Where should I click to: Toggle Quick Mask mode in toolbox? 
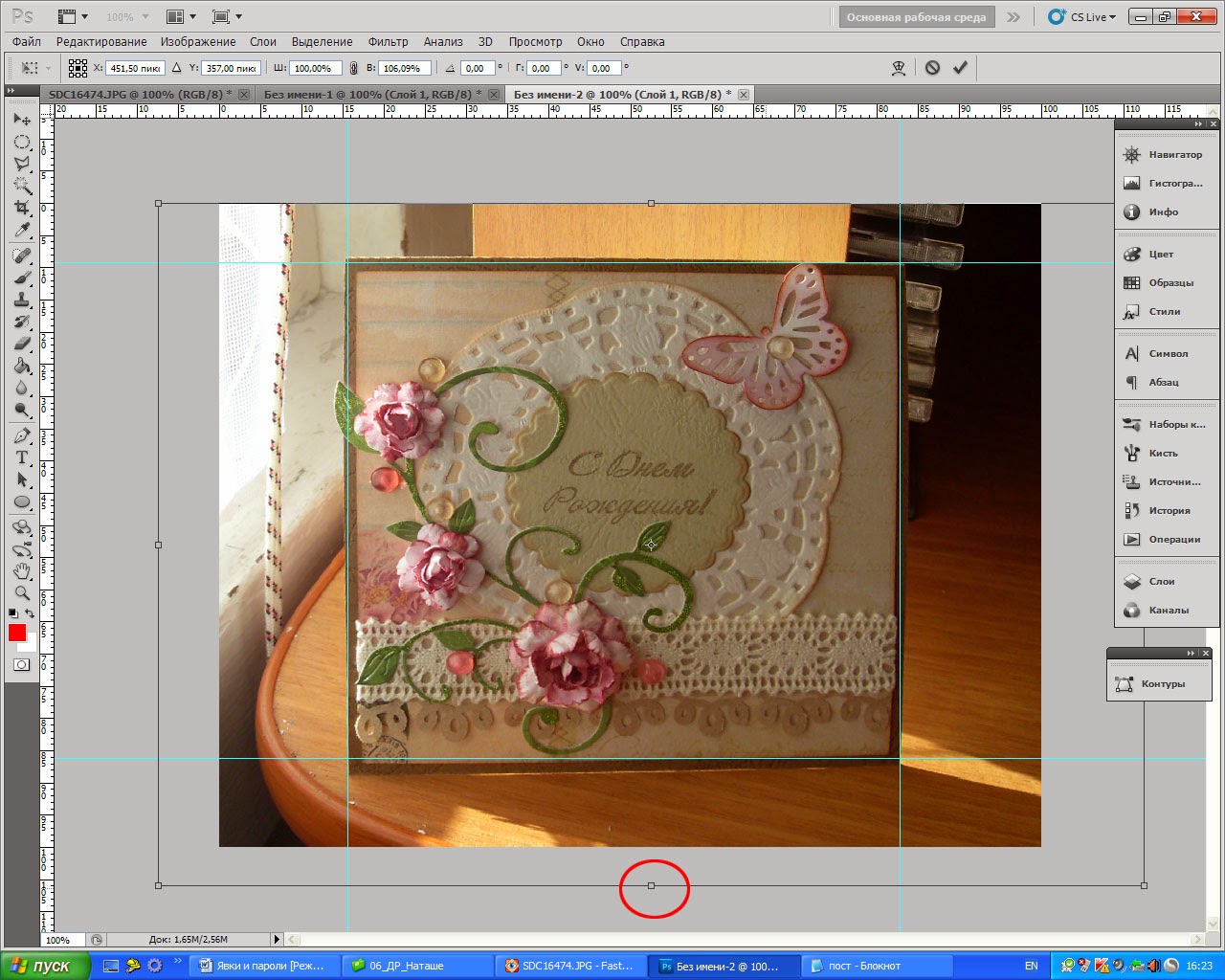coord(22,664)
